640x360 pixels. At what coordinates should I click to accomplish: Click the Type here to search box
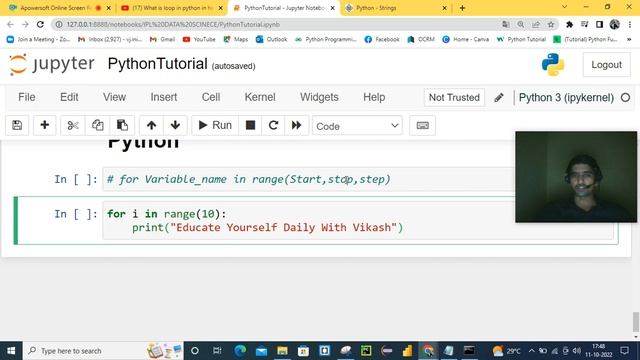(103, 351)
